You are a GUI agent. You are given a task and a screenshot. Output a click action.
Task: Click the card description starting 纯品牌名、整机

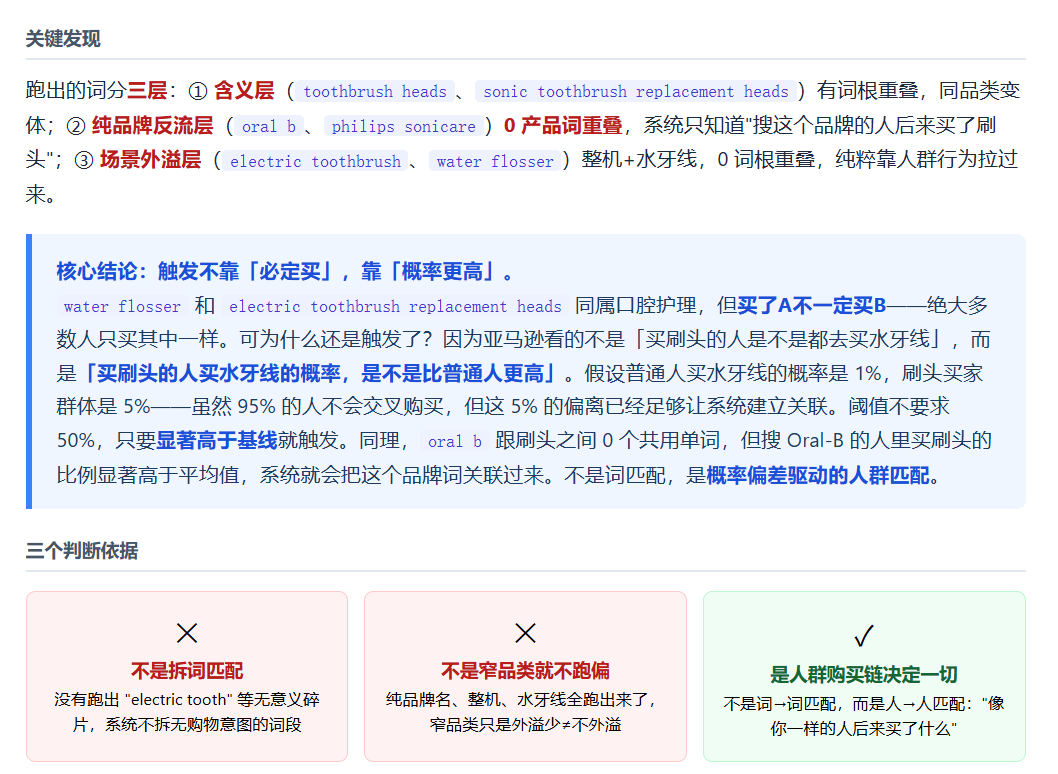point(525,712)
